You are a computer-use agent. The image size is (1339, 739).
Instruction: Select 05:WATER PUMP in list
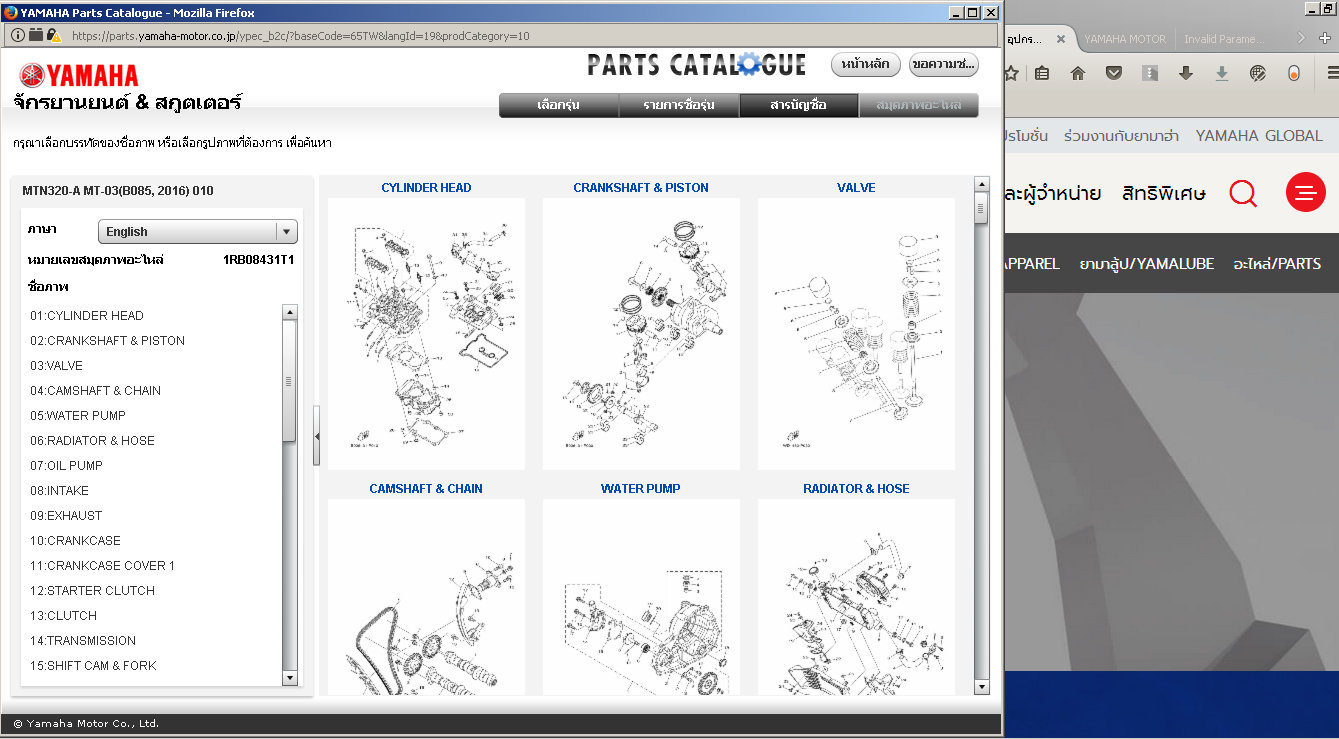point(154,416)
